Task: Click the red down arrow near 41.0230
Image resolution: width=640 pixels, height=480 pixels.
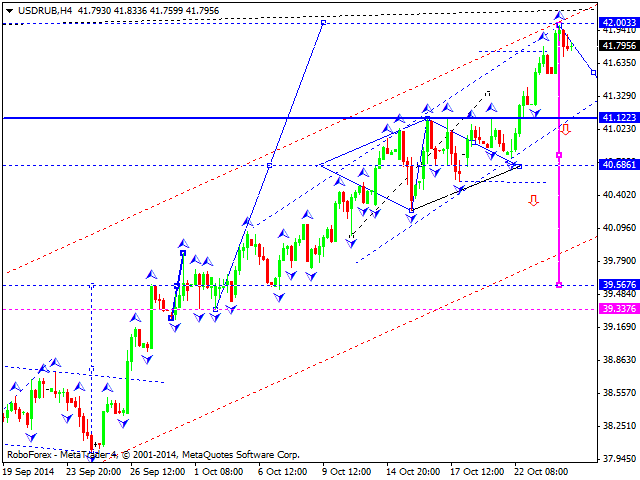Action: (x=565, y=129)
